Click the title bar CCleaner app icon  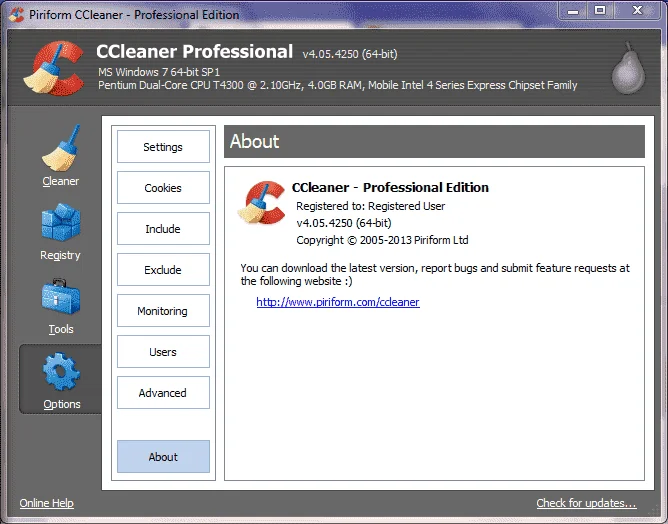[17, 14]
